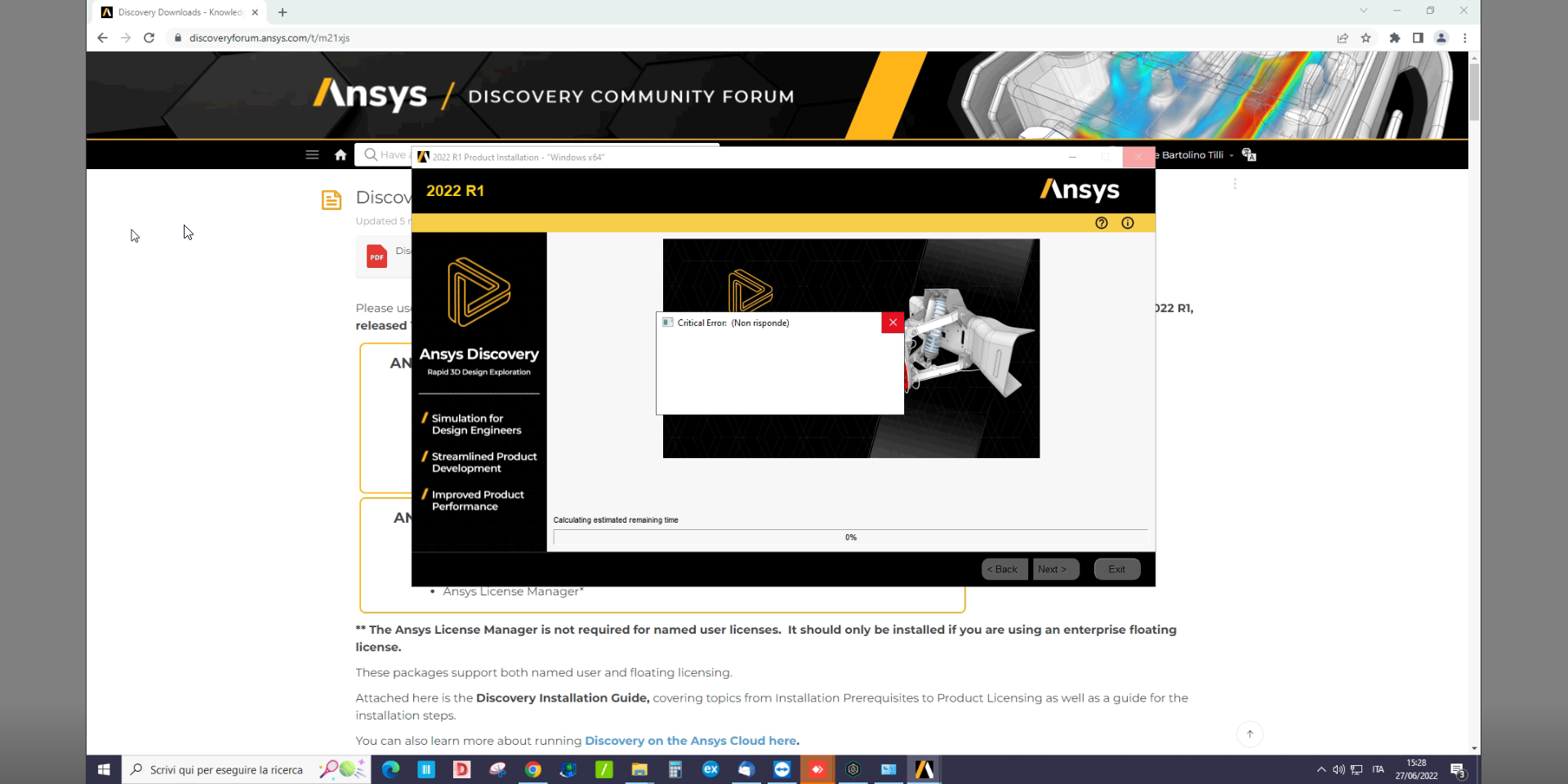The image size is (1568, 784).
Task: Select the Discovery Downloads browser tab
Action: [x=180, y=12]
